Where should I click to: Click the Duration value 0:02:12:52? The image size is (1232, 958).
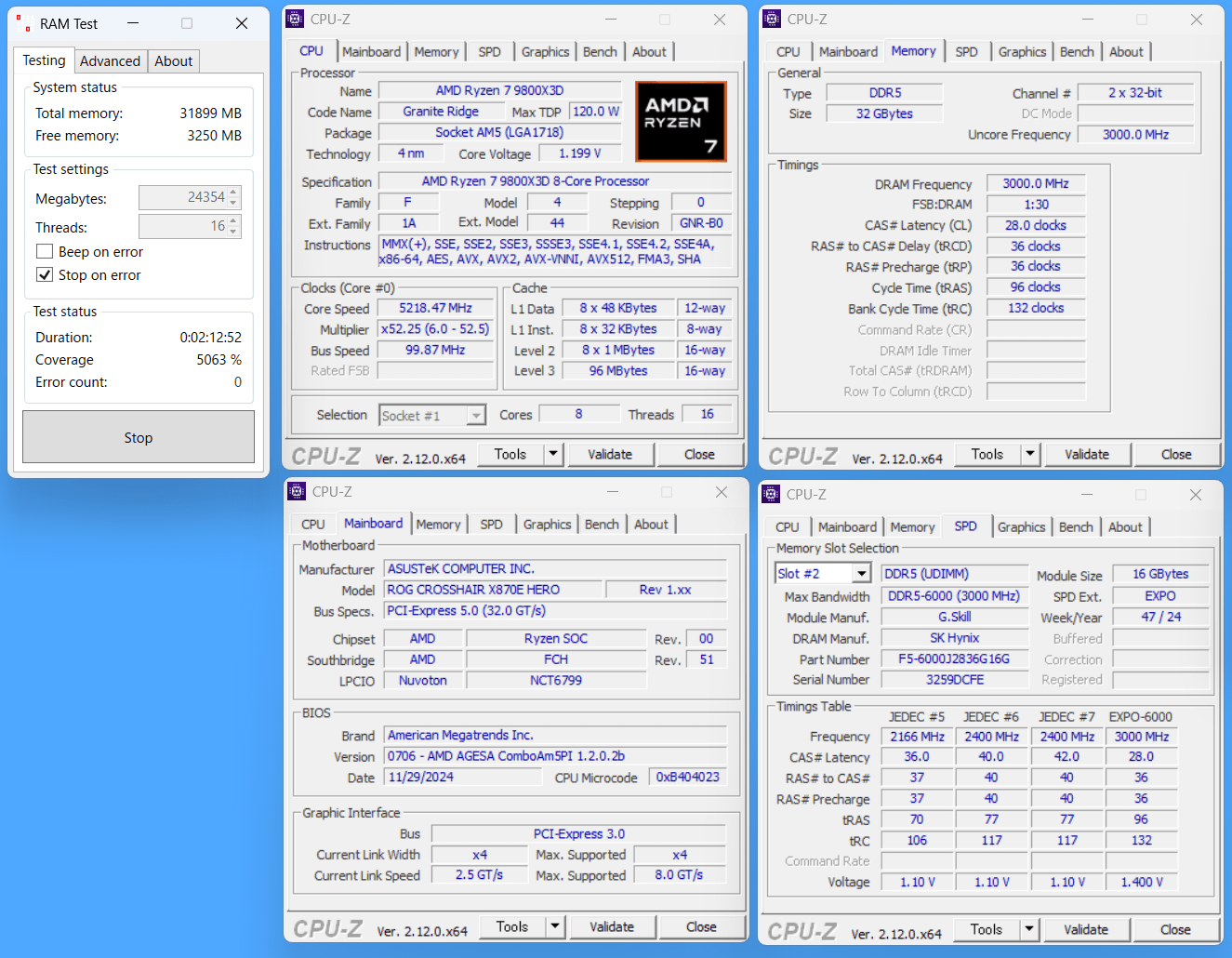211,338
